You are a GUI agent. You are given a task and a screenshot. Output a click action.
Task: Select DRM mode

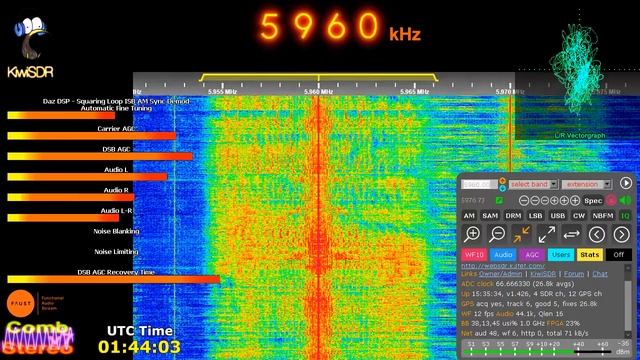click(513, 216)
